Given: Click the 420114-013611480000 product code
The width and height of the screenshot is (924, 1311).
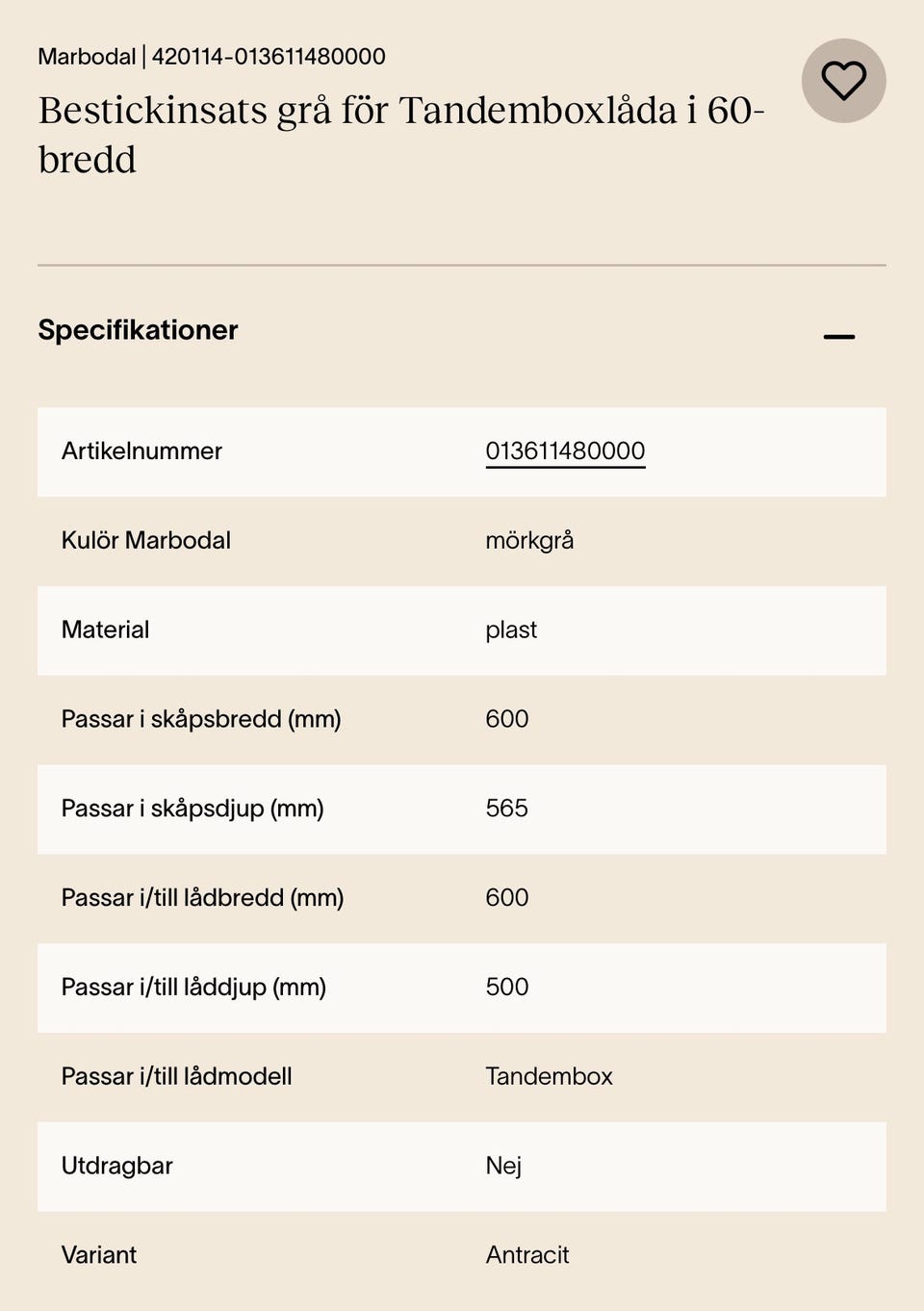Looking at the screenshot, I should click(269, 57).
